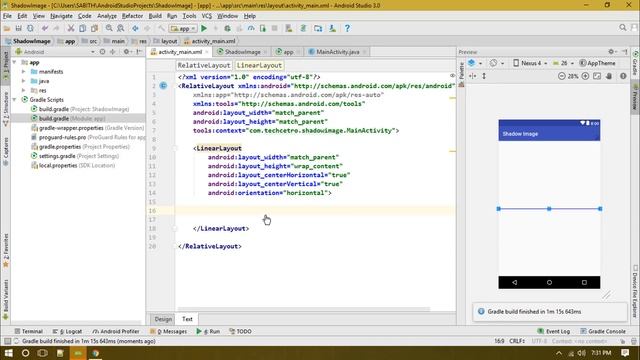
Task: Click the pan hand icon in preview
Action: [x=609, y=76]
